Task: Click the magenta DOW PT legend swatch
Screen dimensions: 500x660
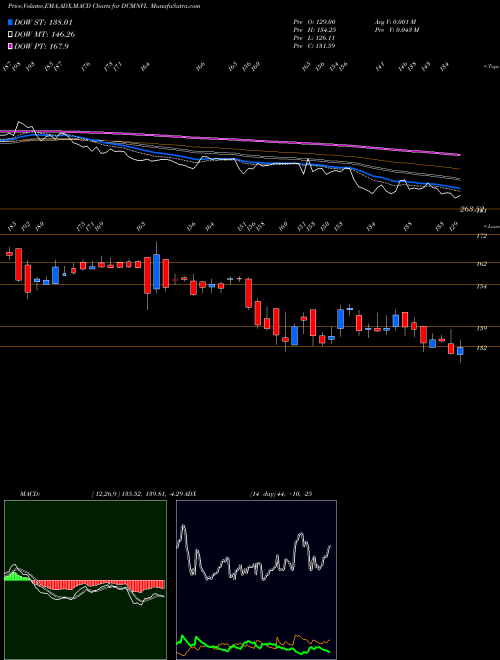Action: (x=10, y=46)
